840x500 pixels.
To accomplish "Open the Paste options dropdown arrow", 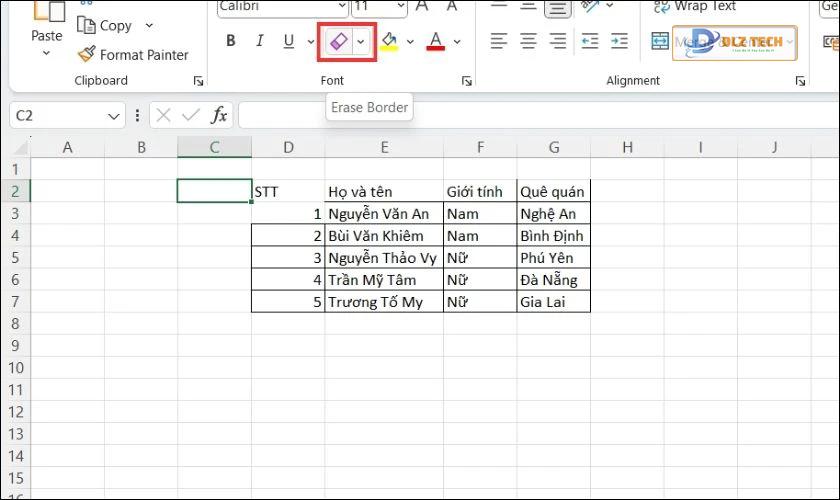I will click(x=47, y=53).
